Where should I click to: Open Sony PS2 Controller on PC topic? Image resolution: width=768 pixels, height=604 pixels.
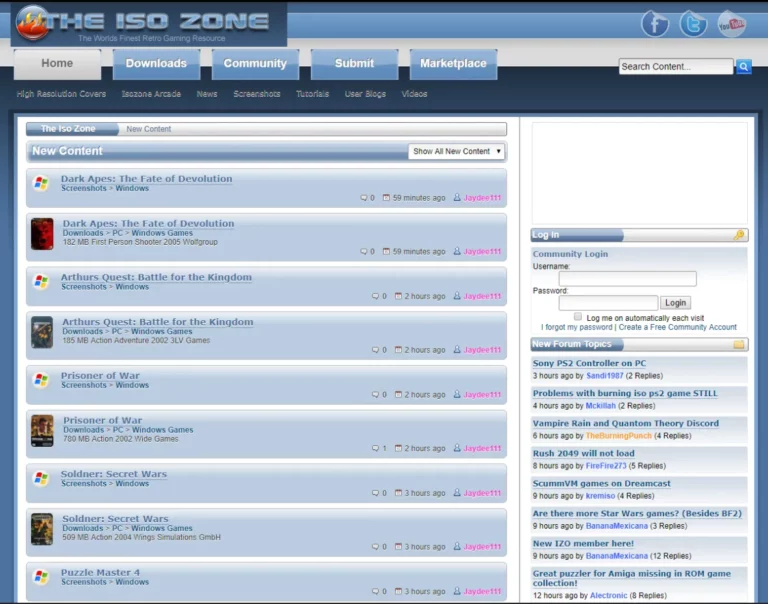pos(589,363)
